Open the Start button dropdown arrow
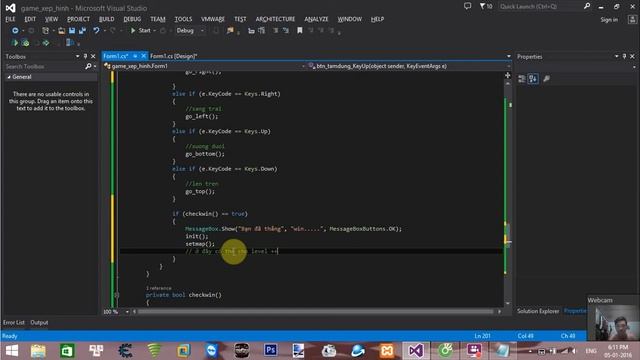This screenshot has width=640, height=360. pos(155,31)
